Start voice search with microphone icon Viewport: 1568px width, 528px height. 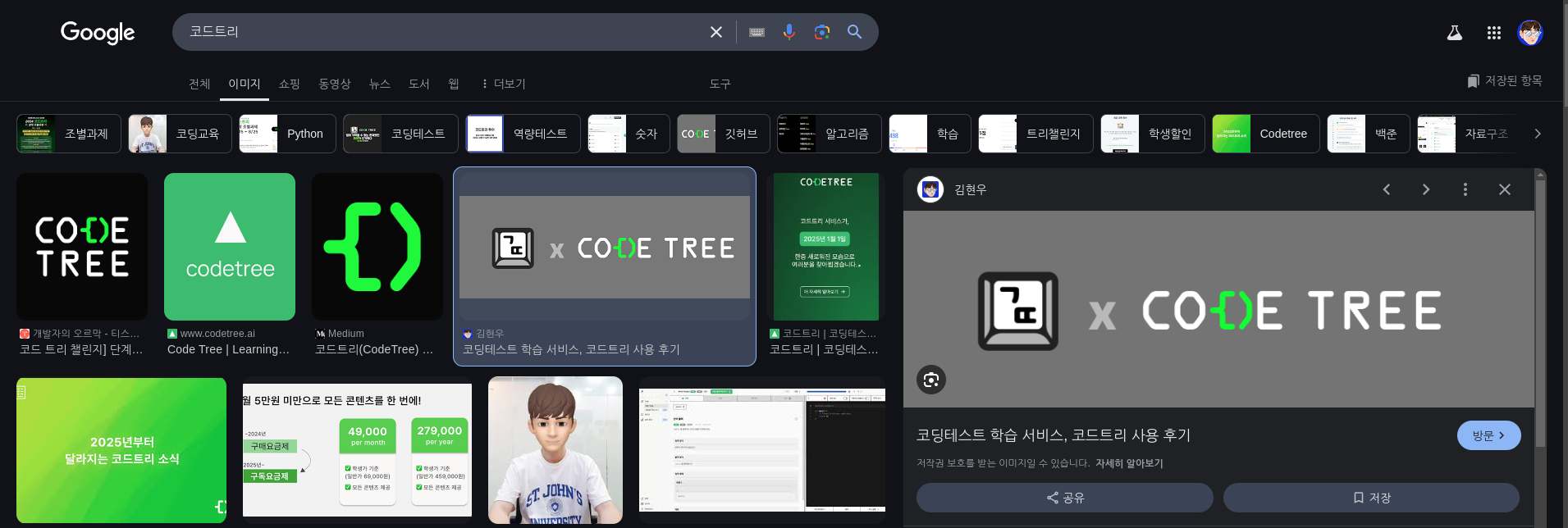pyautogui.click(x=789, y=32)
